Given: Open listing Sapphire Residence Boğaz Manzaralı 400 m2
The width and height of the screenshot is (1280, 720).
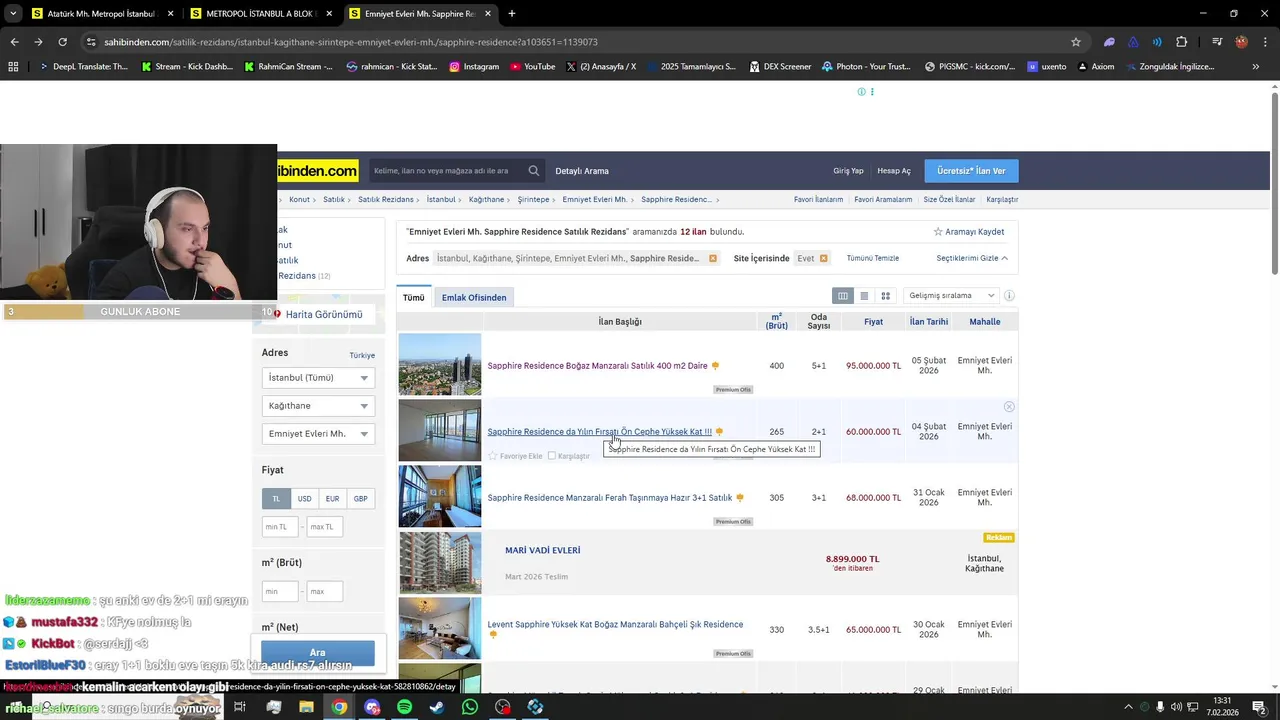Looking at the screenshot, I should tap(597, 366).
